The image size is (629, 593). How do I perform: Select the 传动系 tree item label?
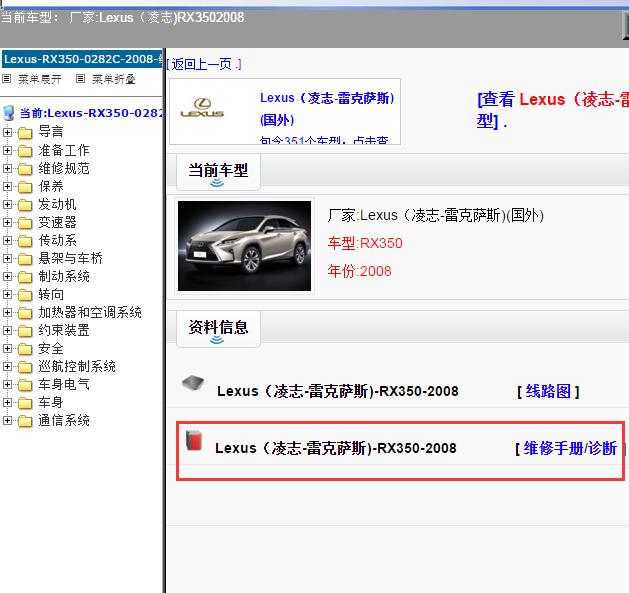58,241
